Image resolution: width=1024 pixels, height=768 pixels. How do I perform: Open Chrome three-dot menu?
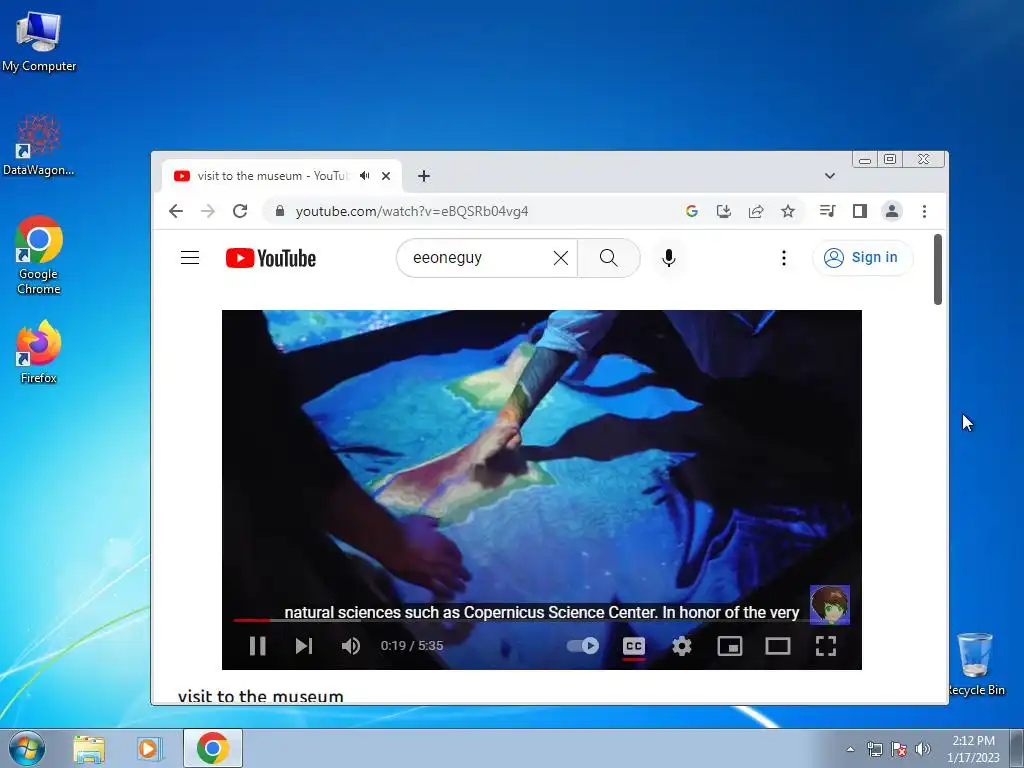click(924, 211)
